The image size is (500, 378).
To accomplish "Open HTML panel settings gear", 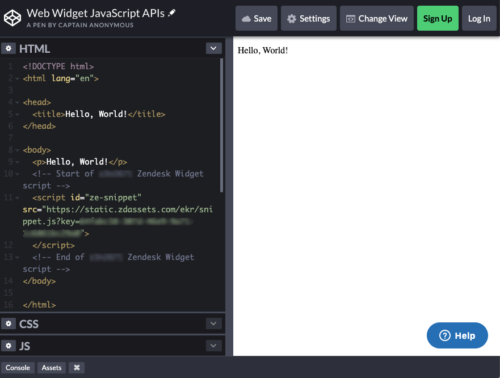I will 9,49.
